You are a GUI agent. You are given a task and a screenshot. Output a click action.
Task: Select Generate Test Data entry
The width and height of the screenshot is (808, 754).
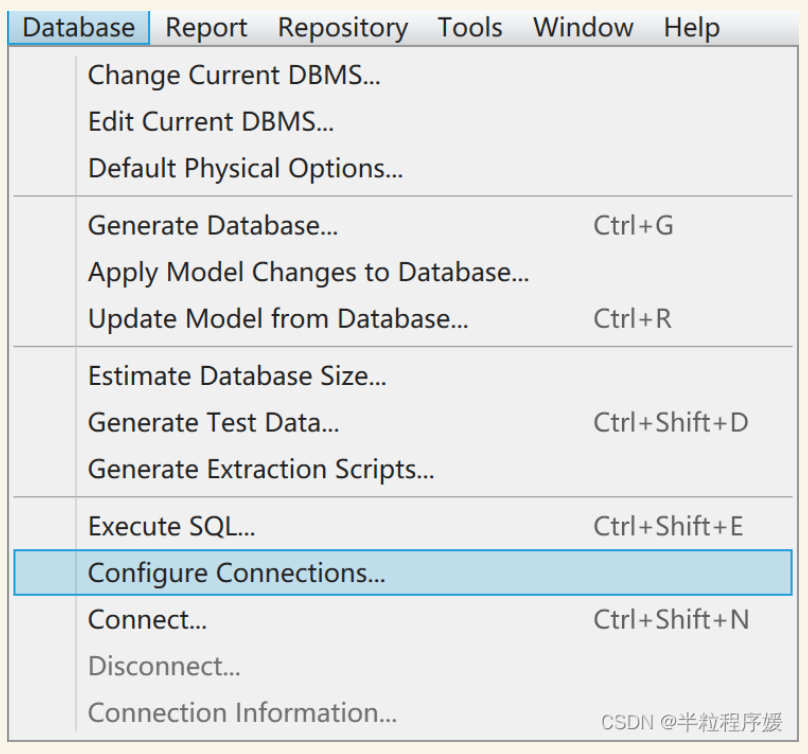[x=214, y=423]
